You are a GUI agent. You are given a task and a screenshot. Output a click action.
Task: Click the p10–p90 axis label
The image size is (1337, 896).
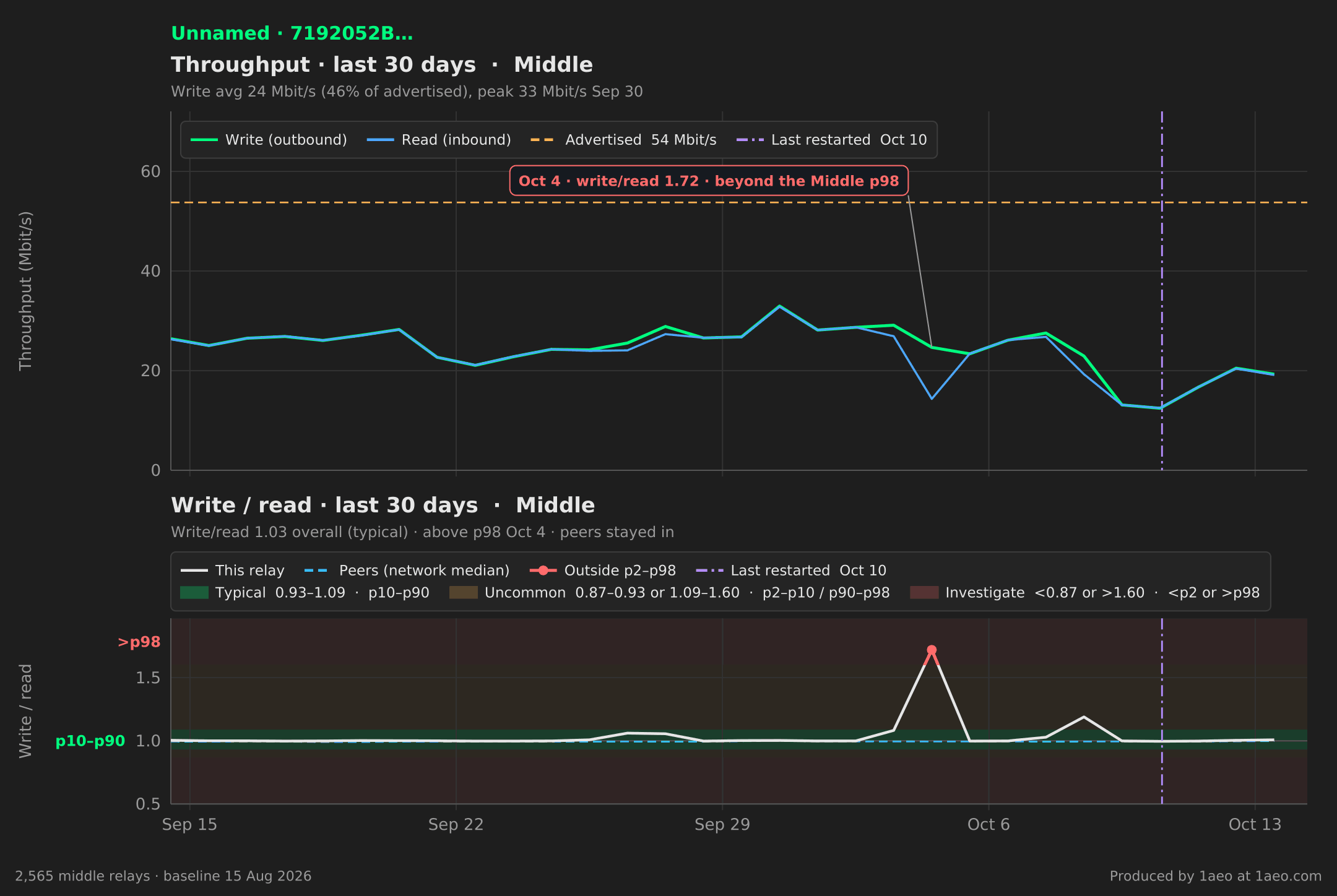click(x=90, y=741)
